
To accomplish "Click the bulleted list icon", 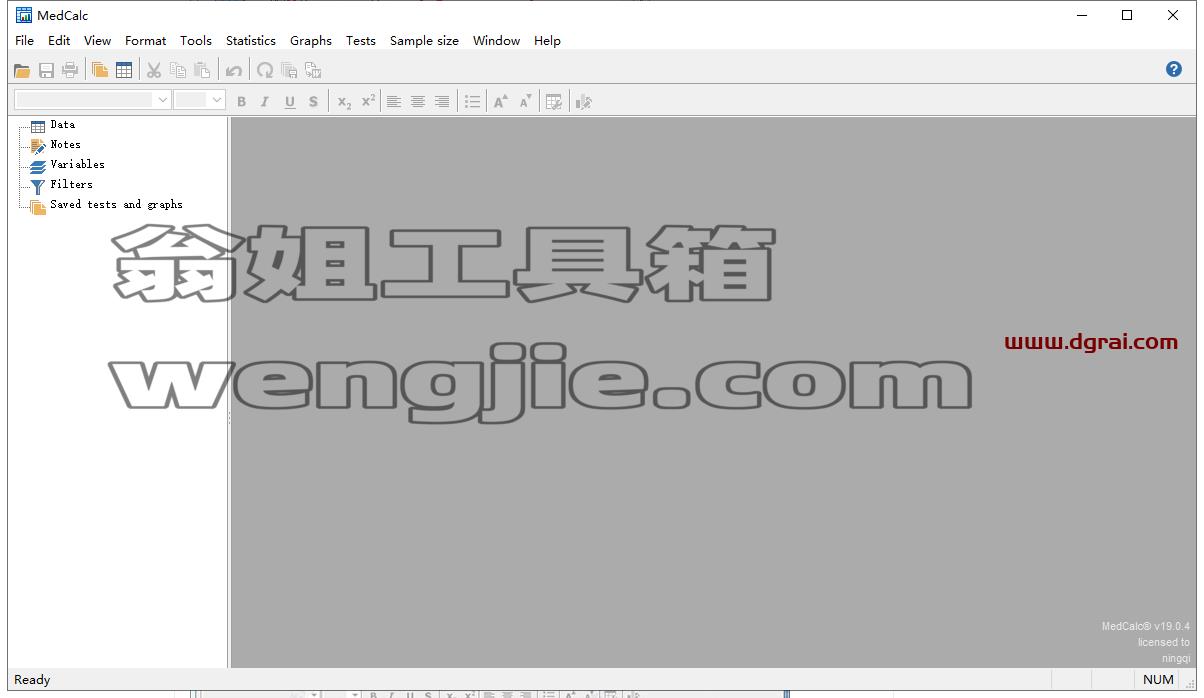I will [473, 101].
